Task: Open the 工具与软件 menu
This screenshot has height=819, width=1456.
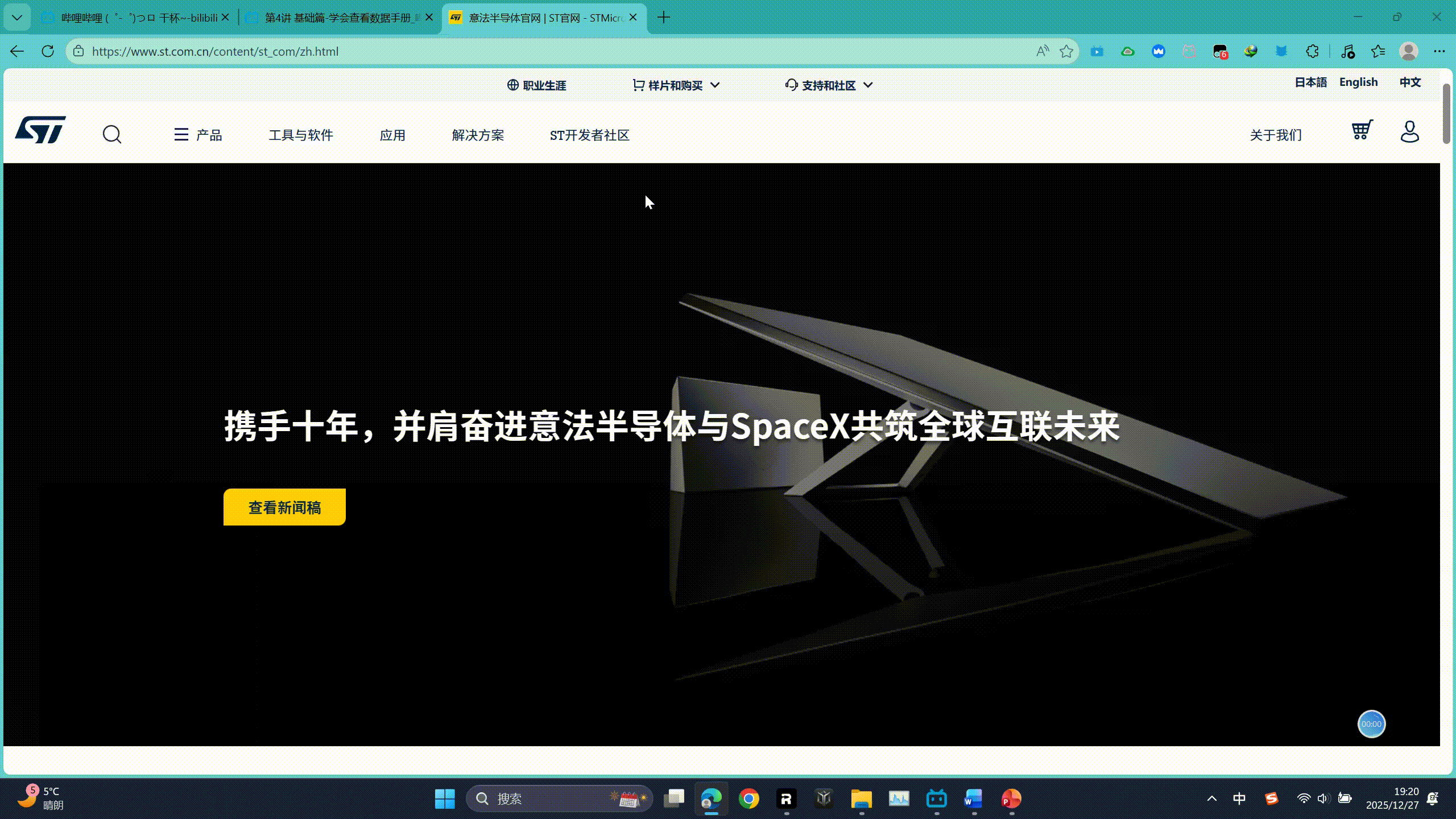Action: (x=301, y=135)
